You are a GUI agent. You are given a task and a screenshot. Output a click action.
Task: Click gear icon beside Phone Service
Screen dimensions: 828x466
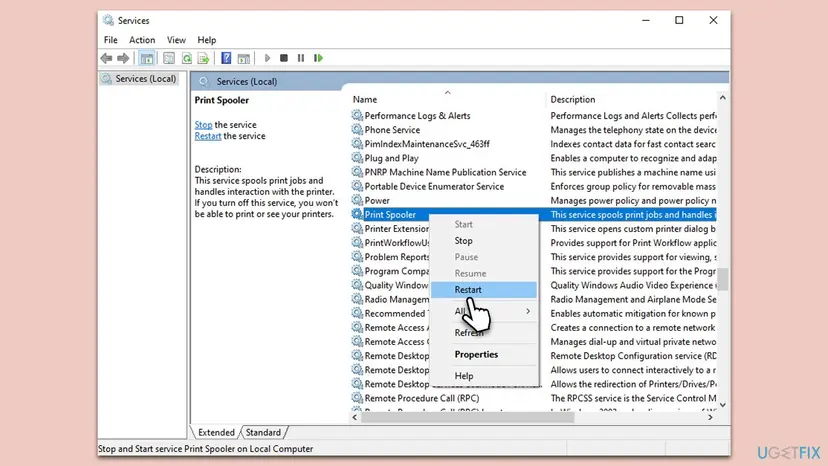coord(357,129)
